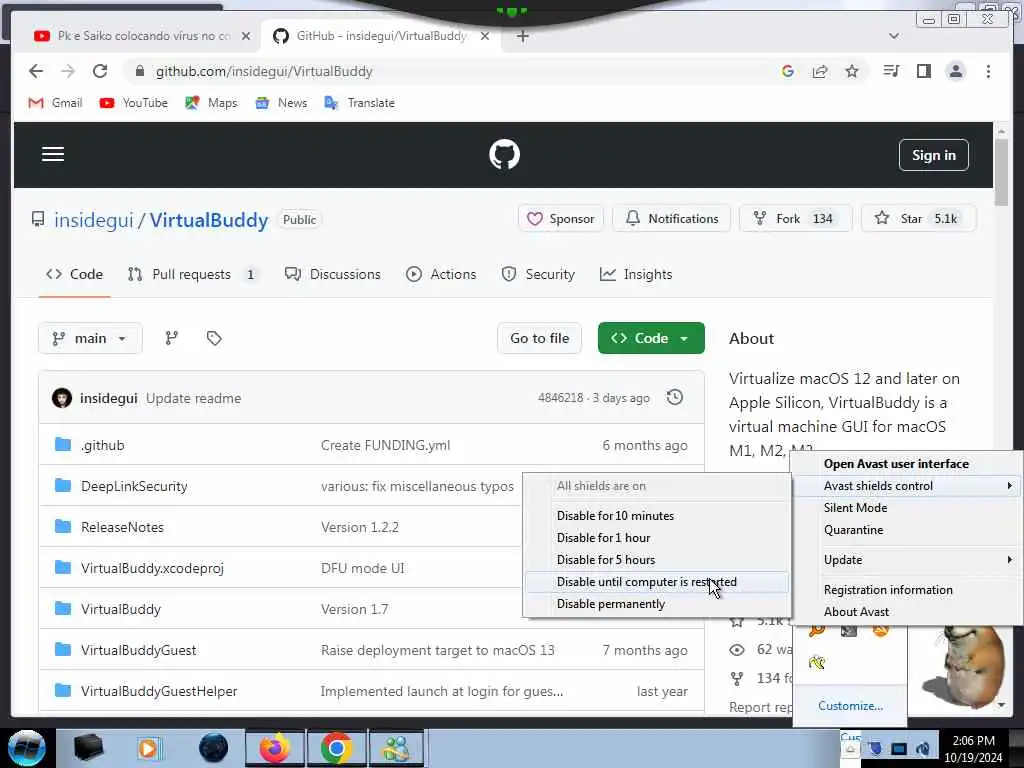Click the Sign in button
Viewport: 1024px width, 768px height.
(933, 155)
